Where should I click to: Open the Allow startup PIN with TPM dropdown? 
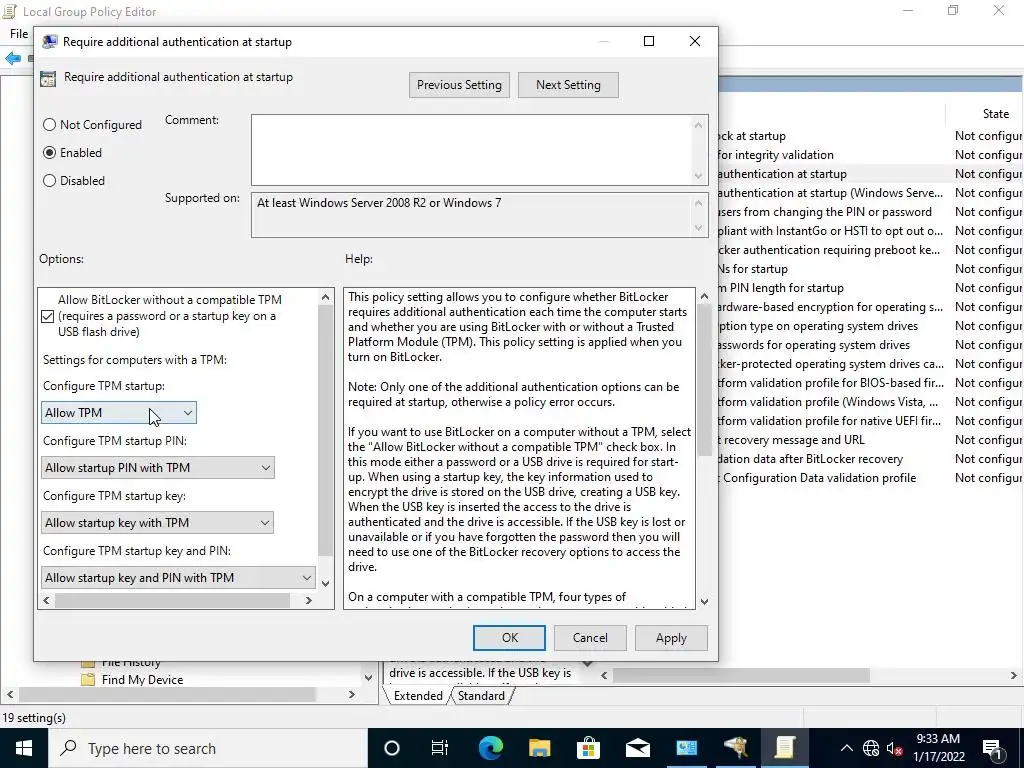tap(157, 468)
